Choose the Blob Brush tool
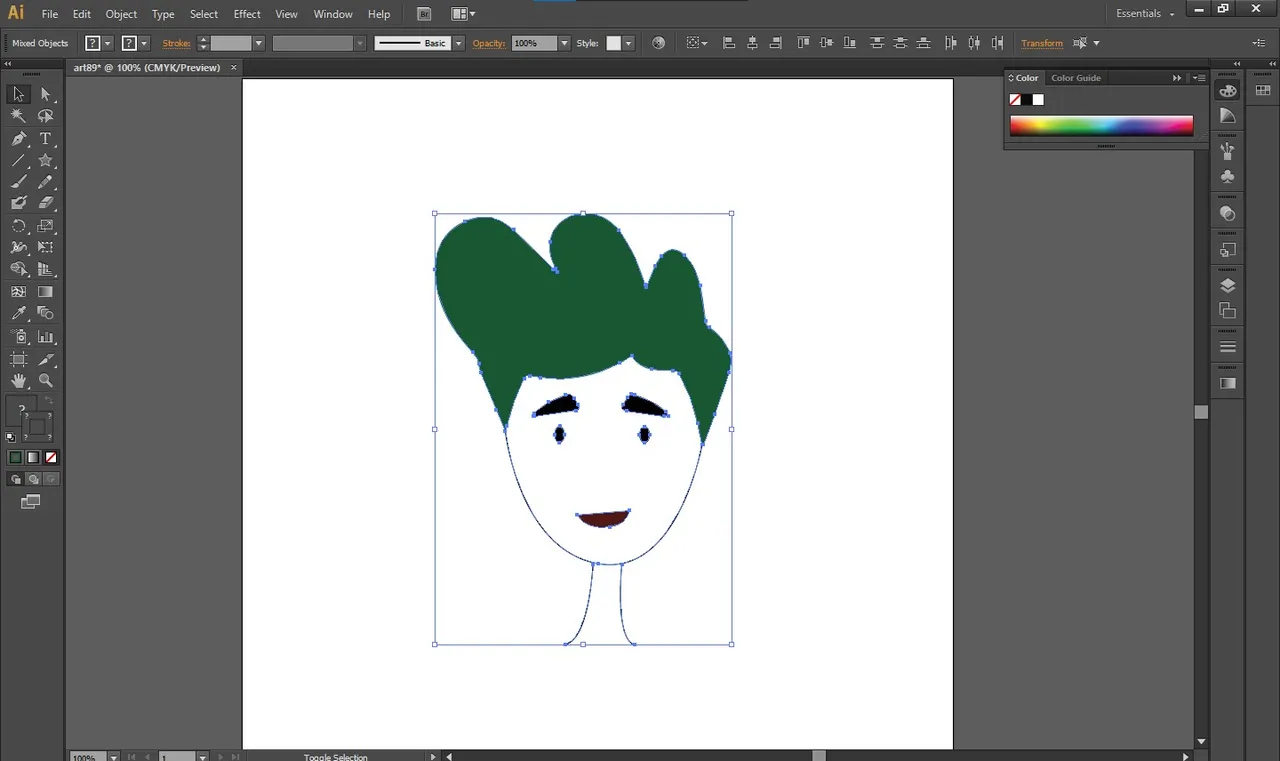 click(18, 203)
